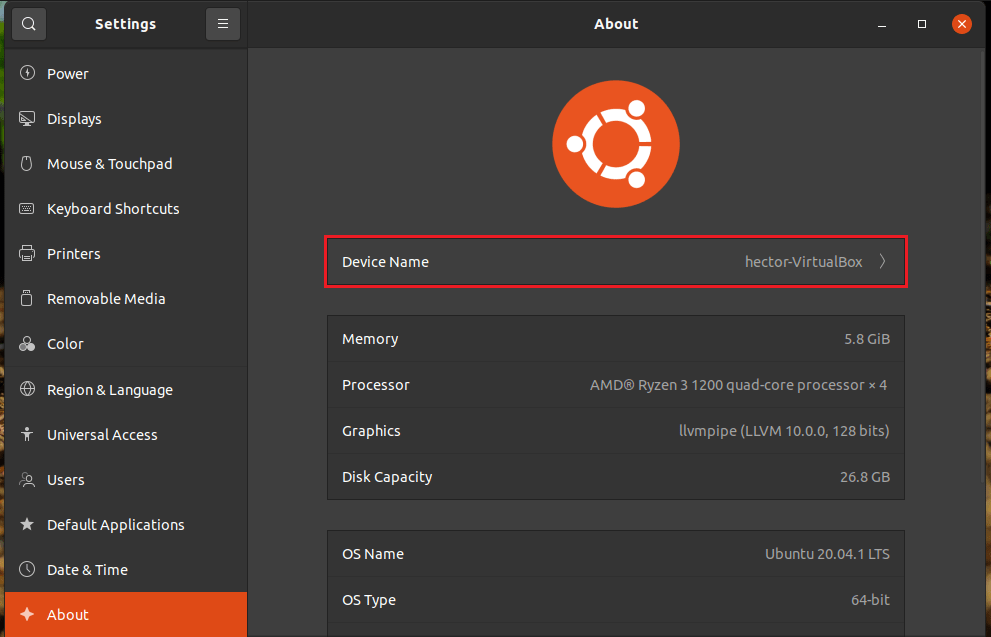Image resolution: width=991 pixels, height=637 pixels.
Task: Select the Color management icon
Action: [x=27, y=343]
